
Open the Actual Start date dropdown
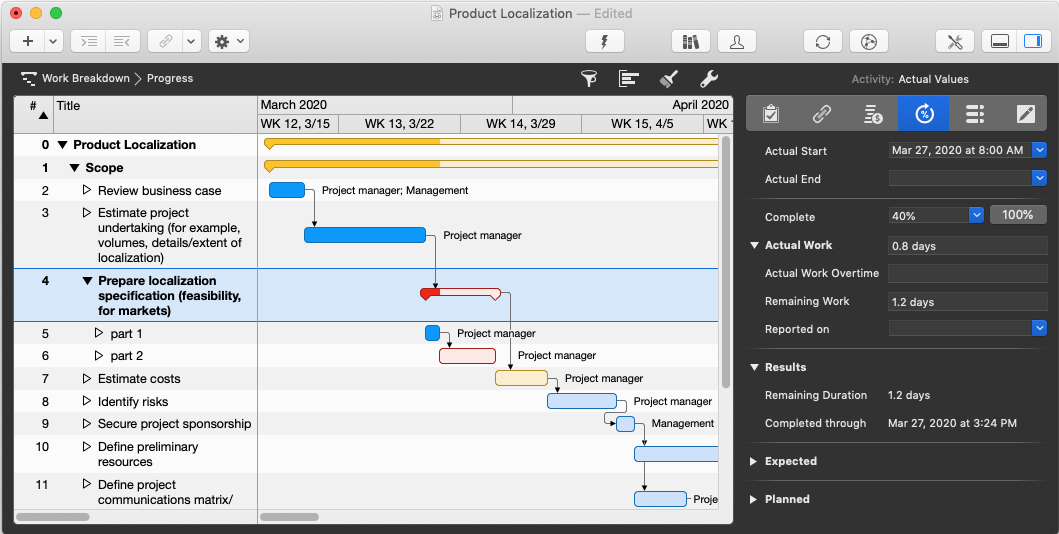click(1039, 150)
